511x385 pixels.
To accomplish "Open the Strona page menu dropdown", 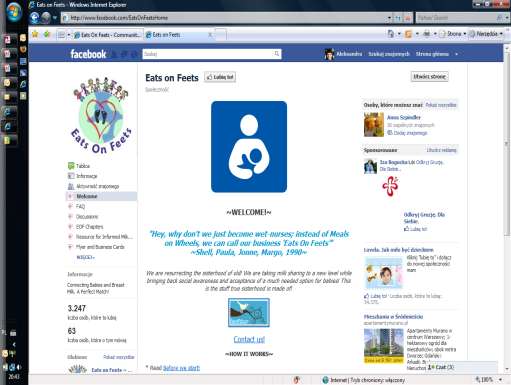I will [x=454, y=34].
